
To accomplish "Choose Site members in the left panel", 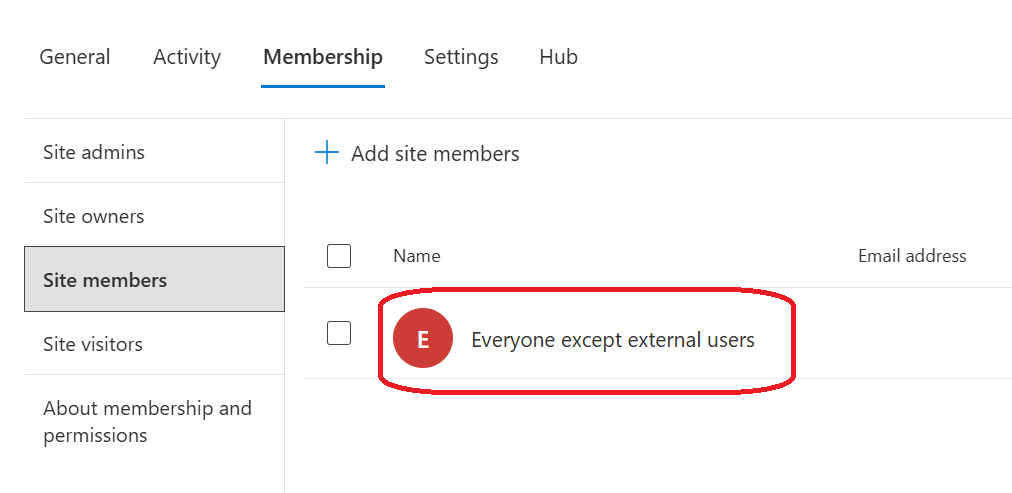I will [105, 280].
